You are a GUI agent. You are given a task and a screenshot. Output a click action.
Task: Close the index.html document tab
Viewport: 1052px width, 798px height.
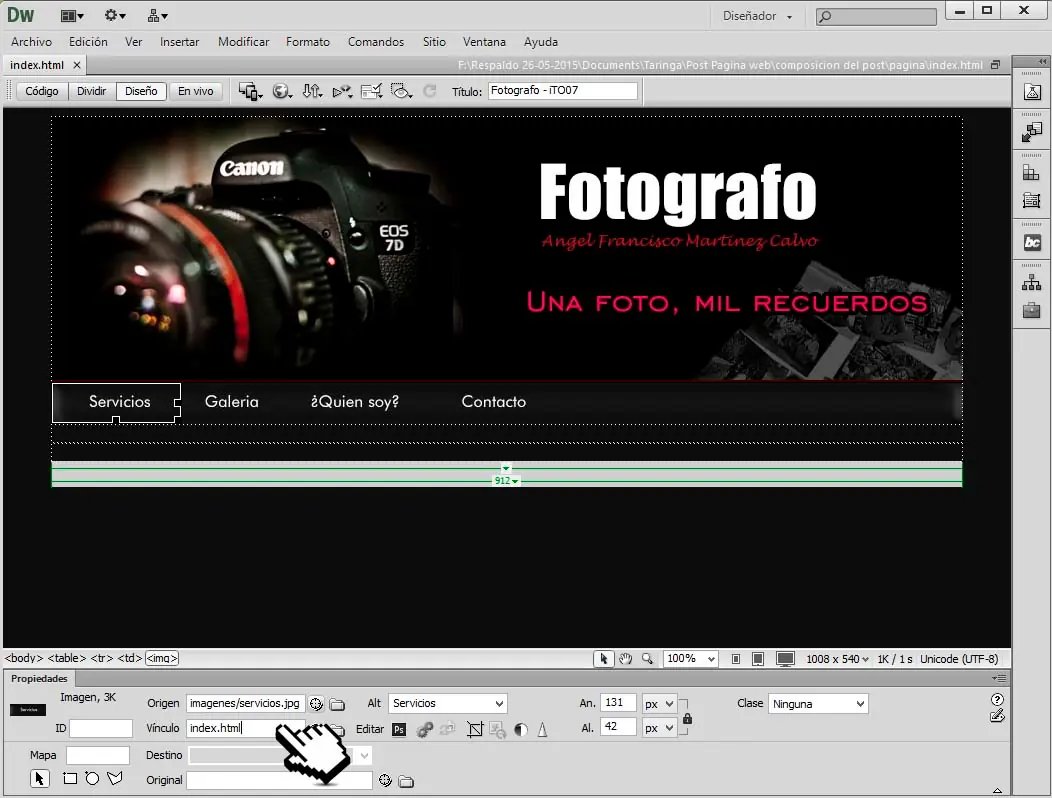point(76,65)
